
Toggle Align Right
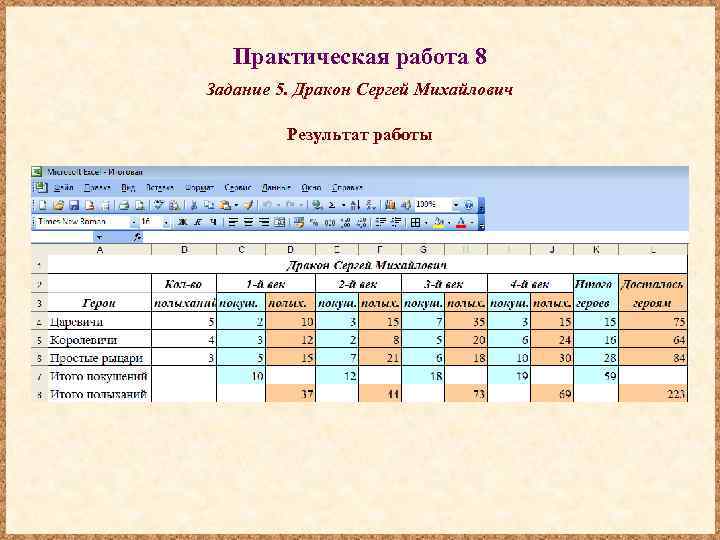tap(264, 223)
